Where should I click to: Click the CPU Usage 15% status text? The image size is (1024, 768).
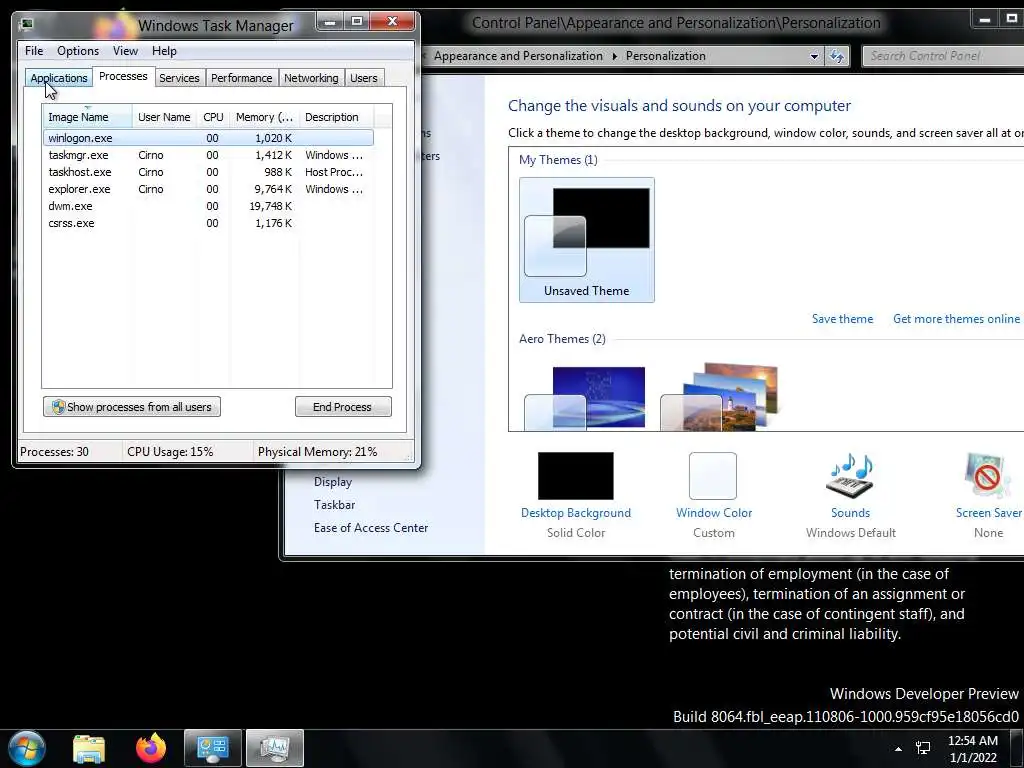170,452
